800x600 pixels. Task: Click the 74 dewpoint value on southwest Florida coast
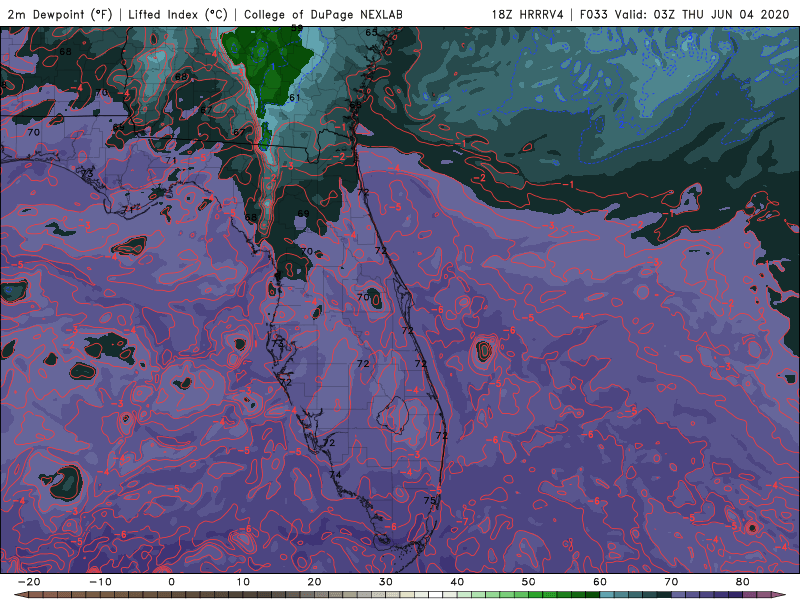(335, 475)
